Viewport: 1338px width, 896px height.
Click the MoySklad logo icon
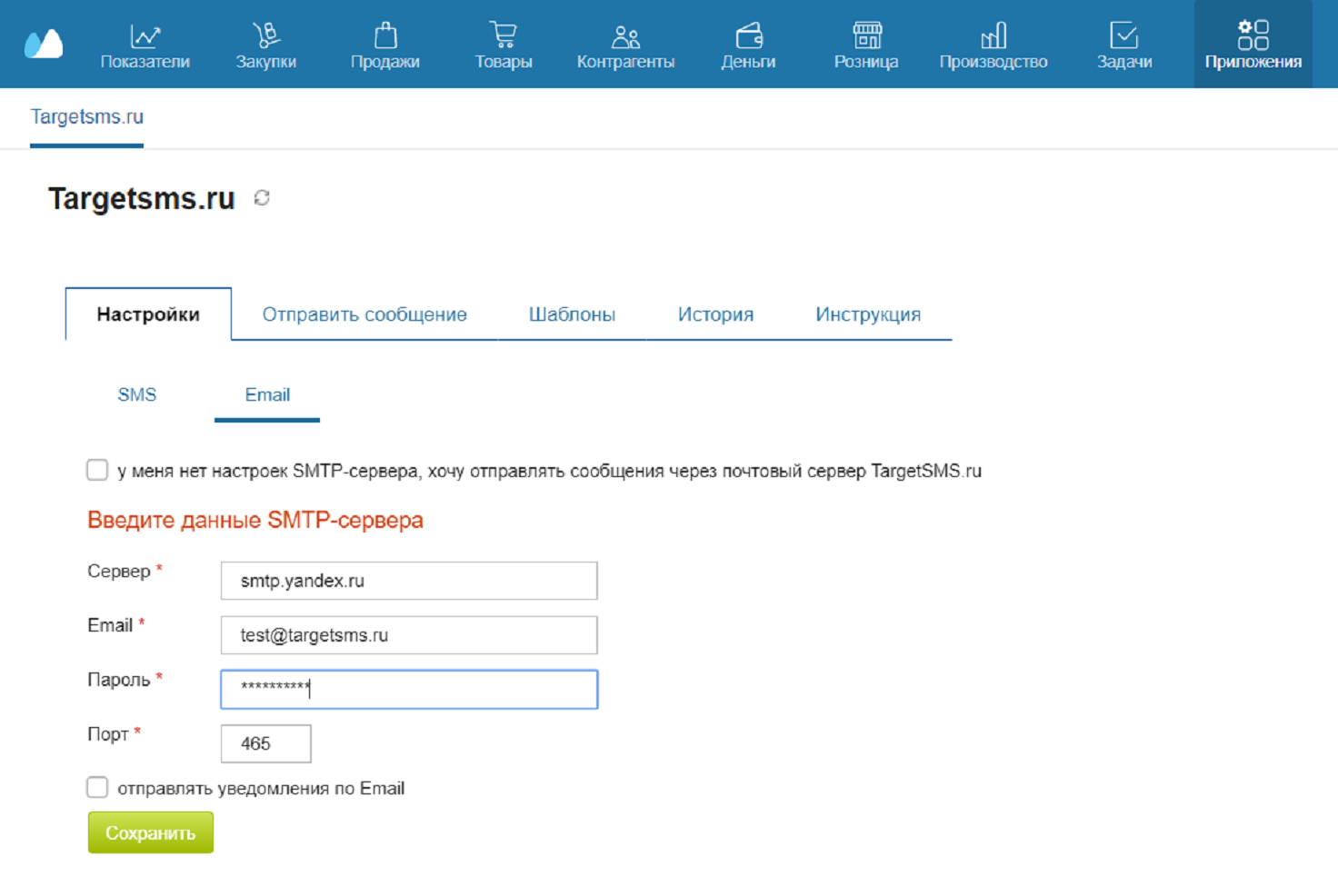coord(44,43)
